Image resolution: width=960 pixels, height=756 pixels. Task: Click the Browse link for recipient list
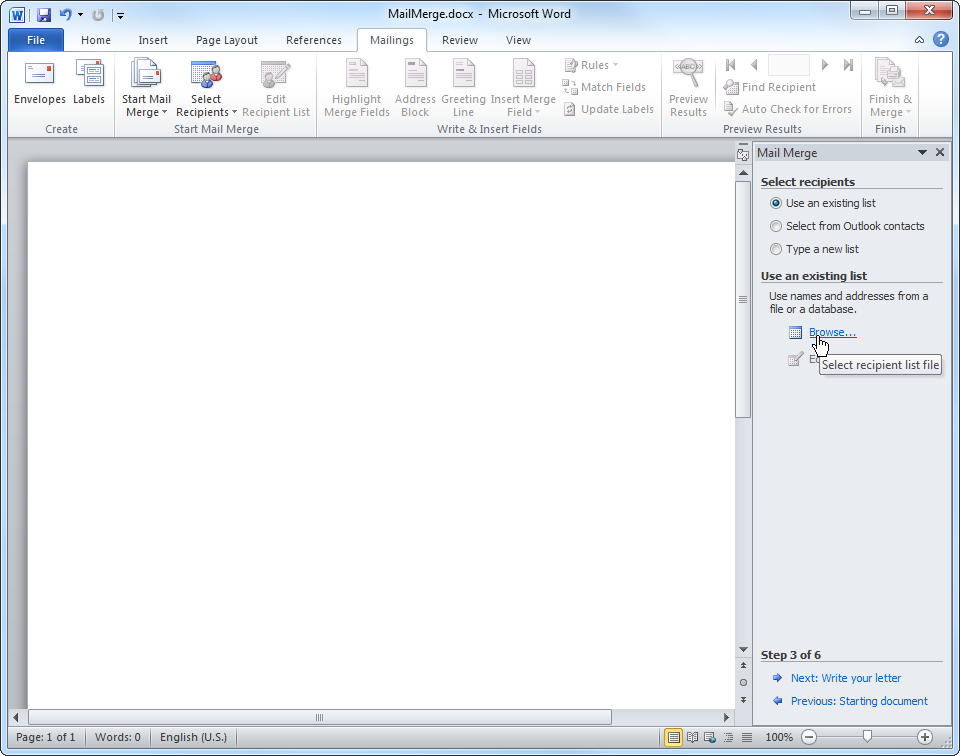832,332
